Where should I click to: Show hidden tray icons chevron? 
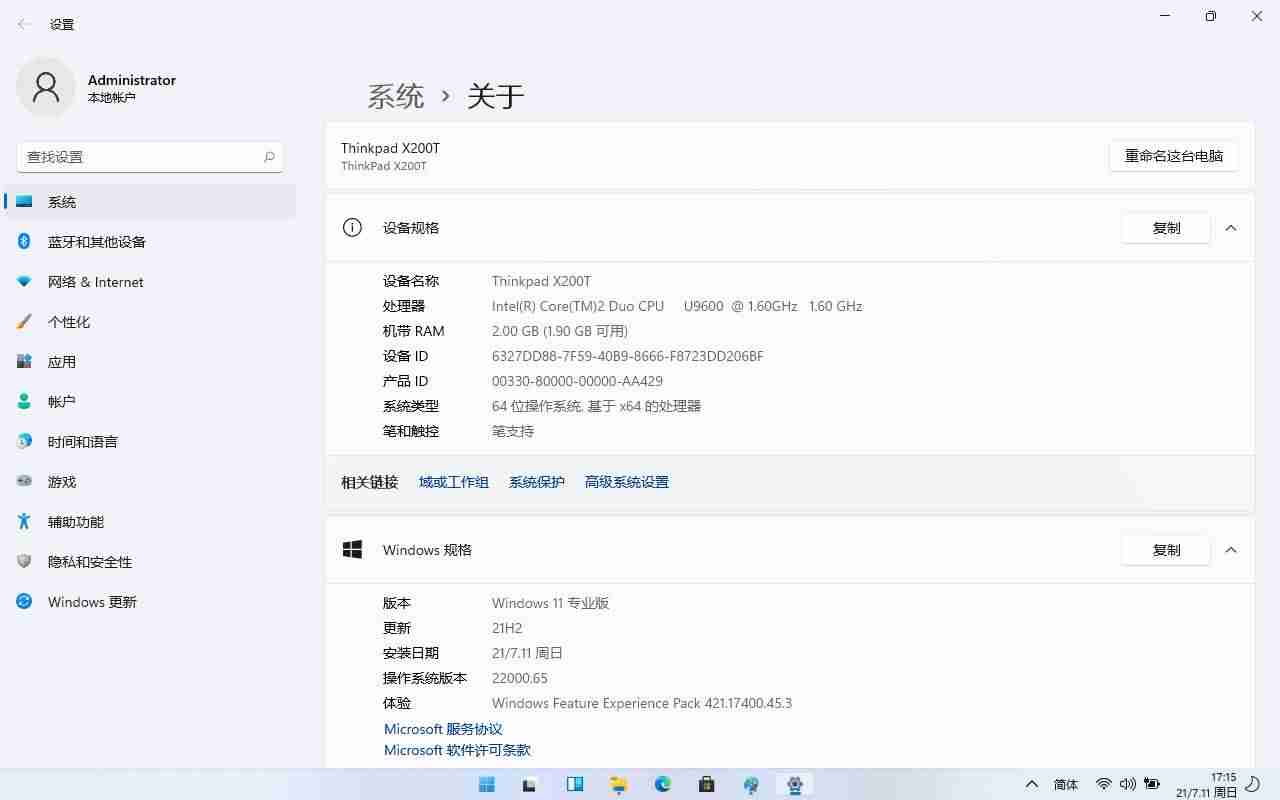pyautogui.click(x=1032, y=785)
